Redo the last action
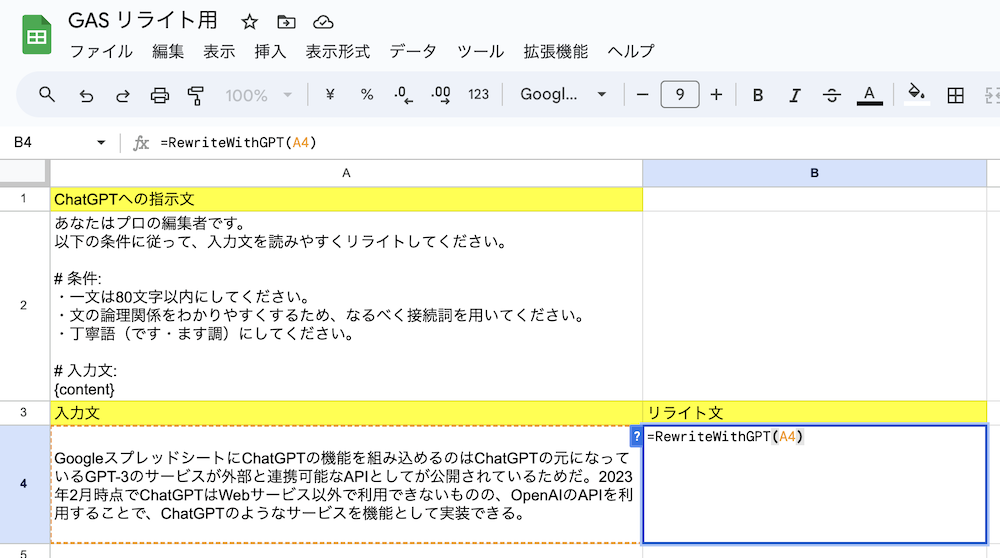Image resolution: width=1000 pixels, height=558 pixels. click(x=122, y=96)
